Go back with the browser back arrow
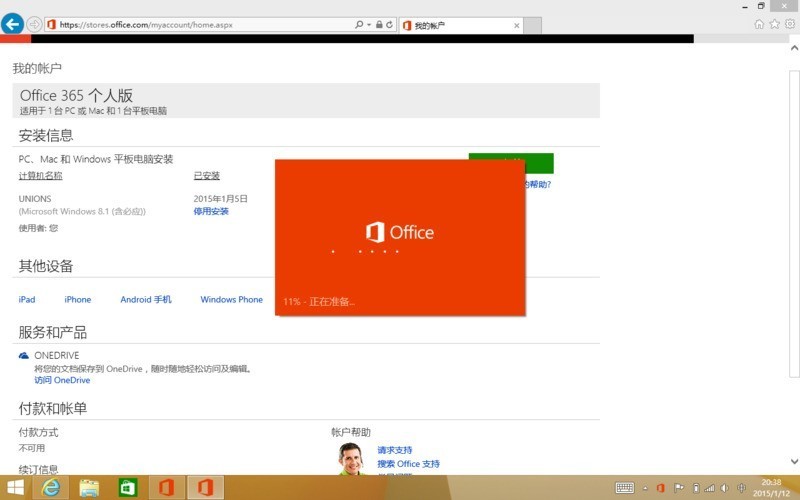The image size is (800, 500). (x=12, y=23)
